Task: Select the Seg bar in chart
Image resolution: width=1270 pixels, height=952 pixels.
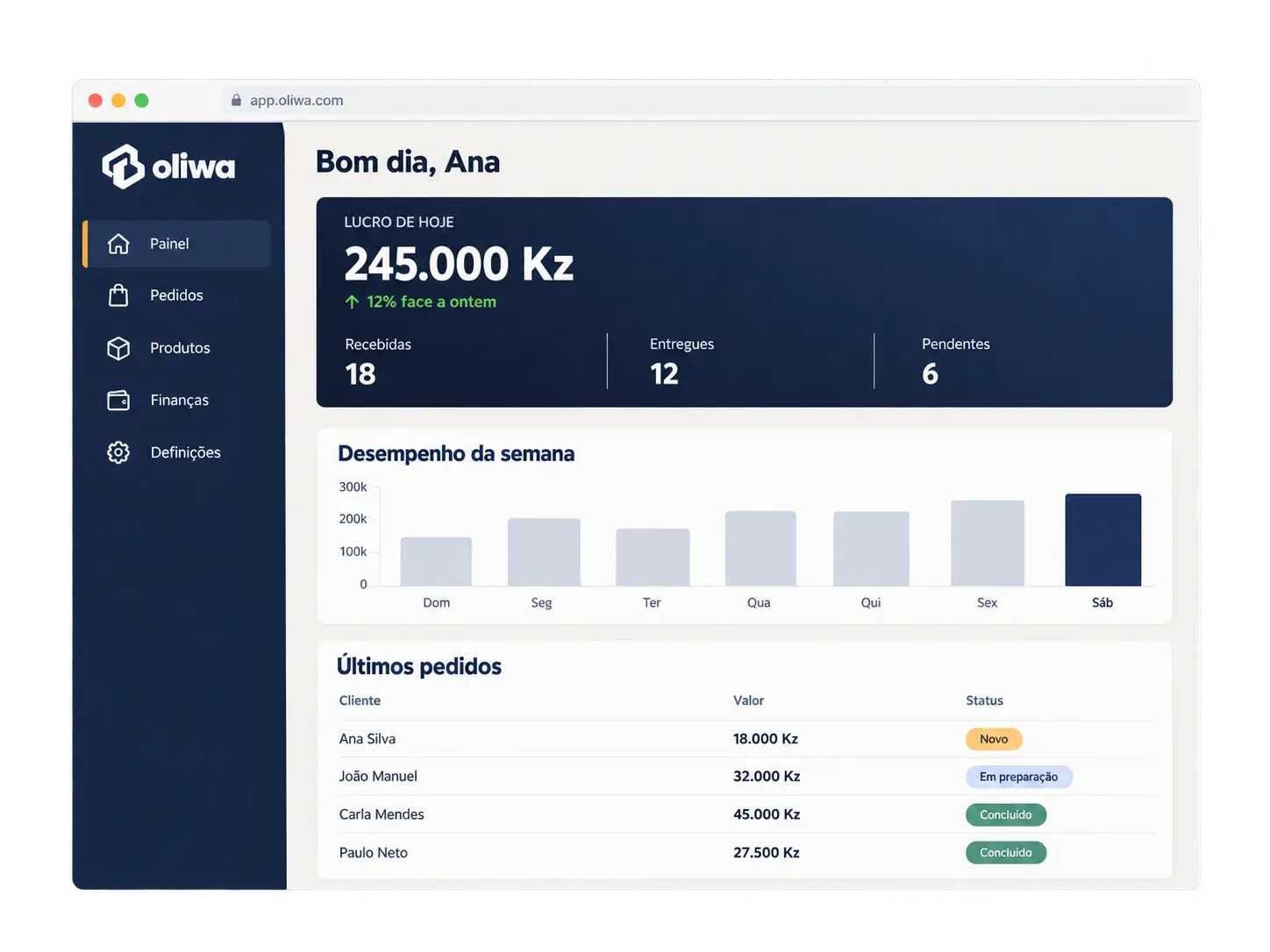Action: click(544, 552)
